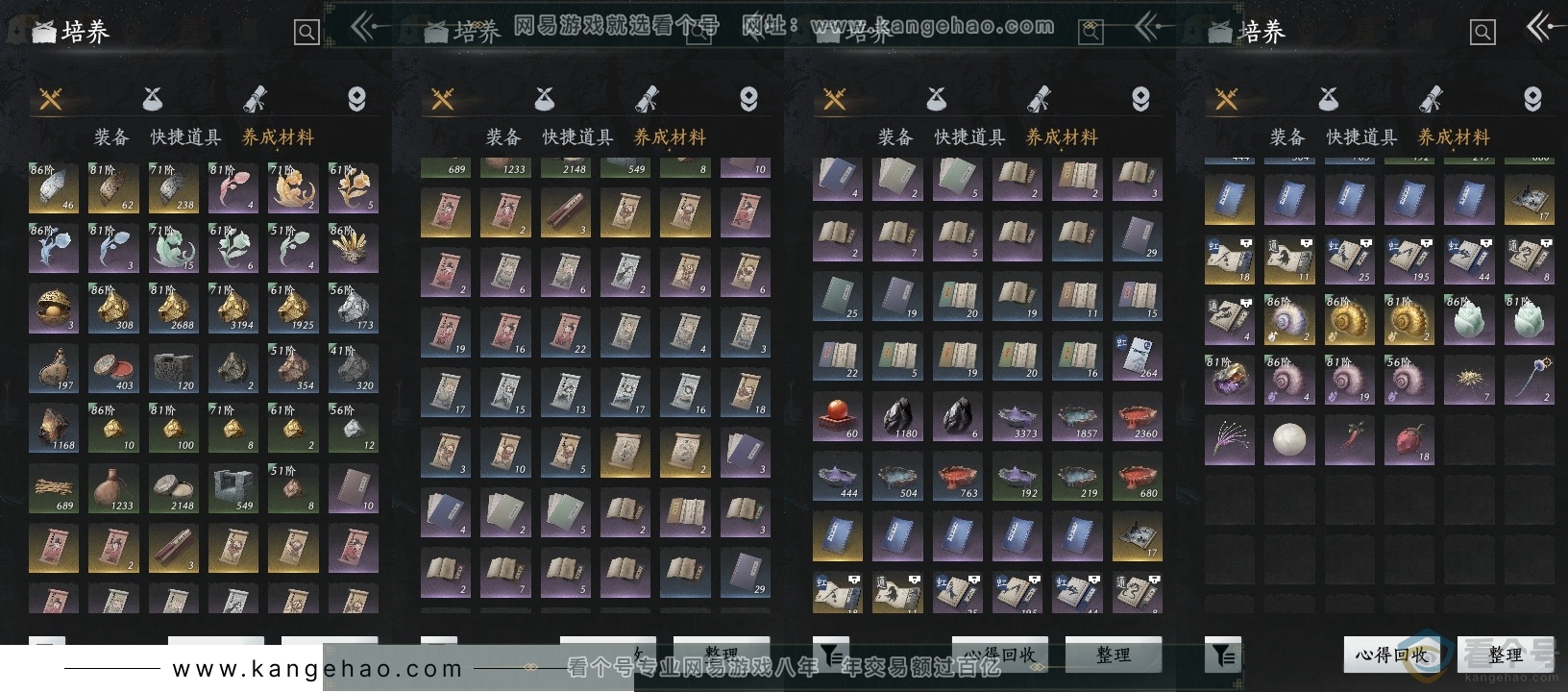The image size is (1568, 692).
Task: Select the 86阶 silver ingot with count 46
Action: [54, 187]
